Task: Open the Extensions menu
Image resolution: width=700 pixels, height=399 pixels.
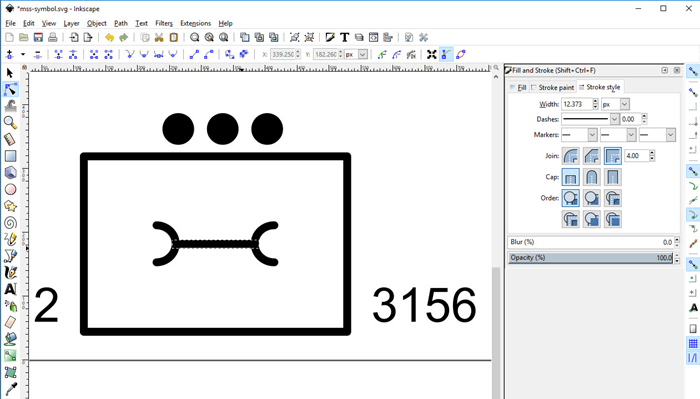Action: [x=195, y=23]
